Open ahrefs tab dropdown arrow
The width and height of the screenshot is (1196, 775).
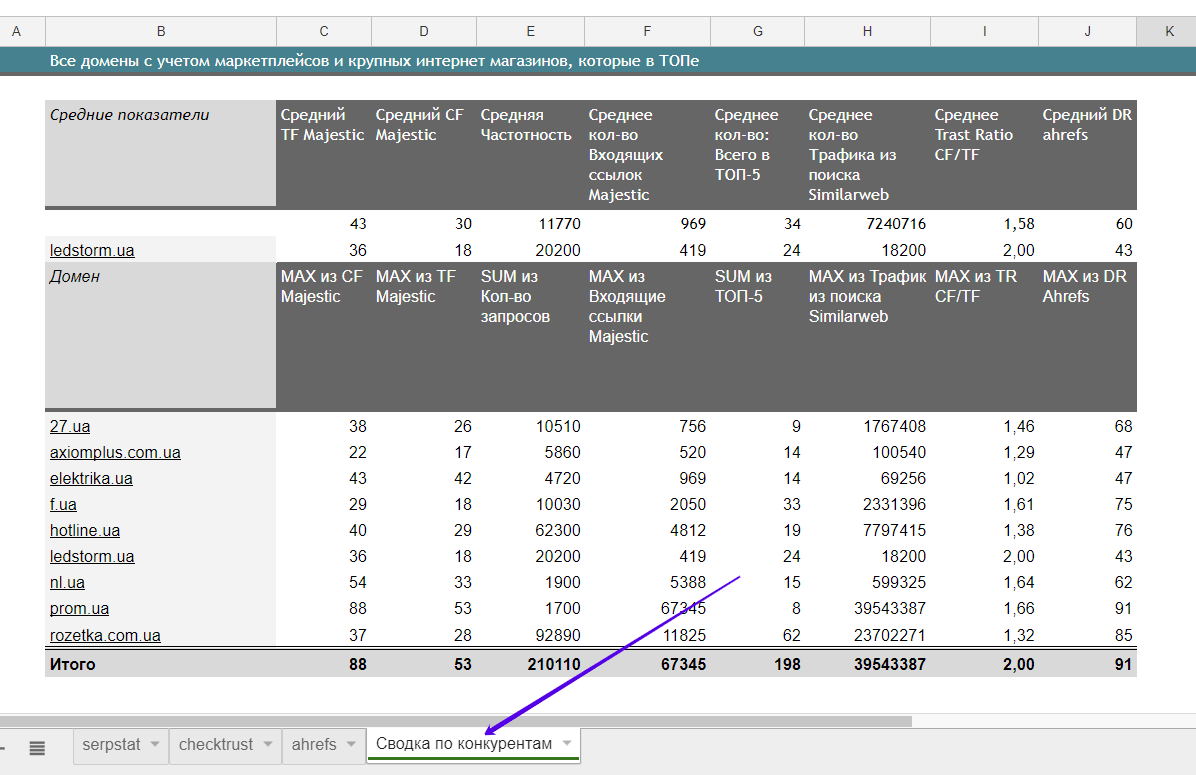[x=350, y=745]
